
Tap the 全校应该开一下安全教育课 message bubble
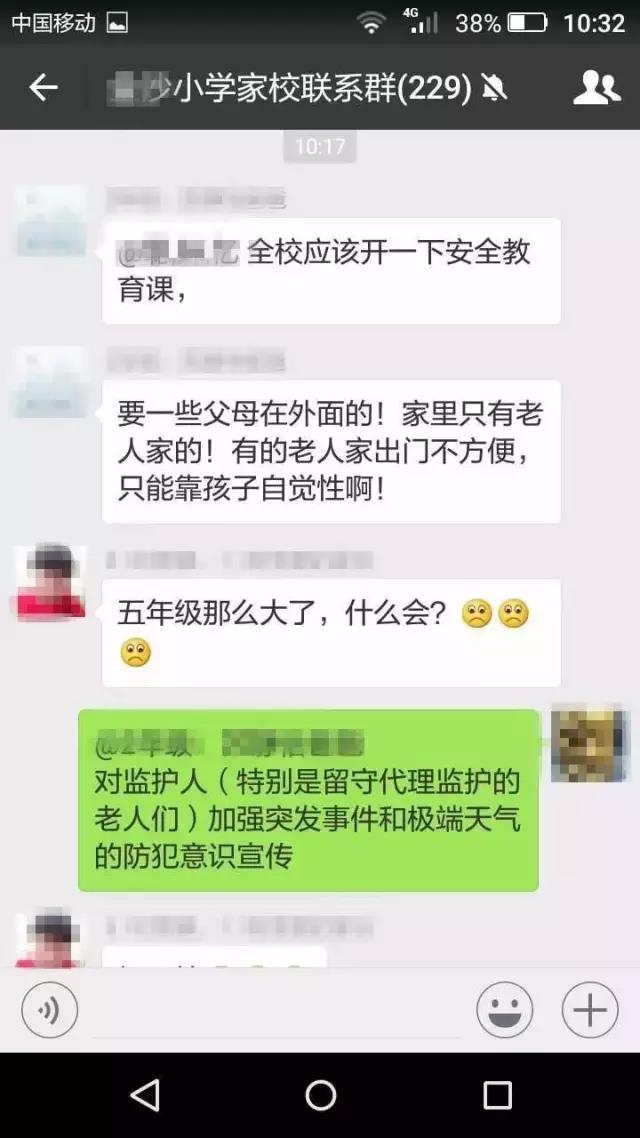click(332, 271)
